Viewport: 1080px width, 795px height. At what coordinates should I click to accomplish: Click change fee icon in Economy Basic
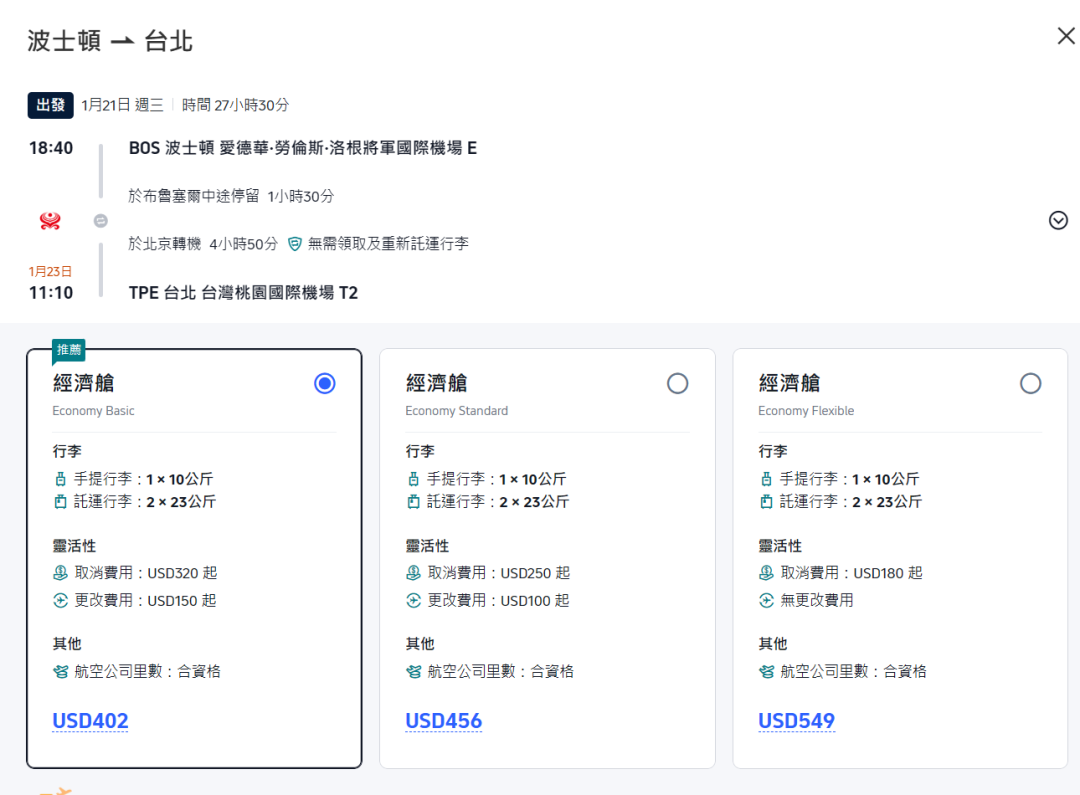point(61,601)
